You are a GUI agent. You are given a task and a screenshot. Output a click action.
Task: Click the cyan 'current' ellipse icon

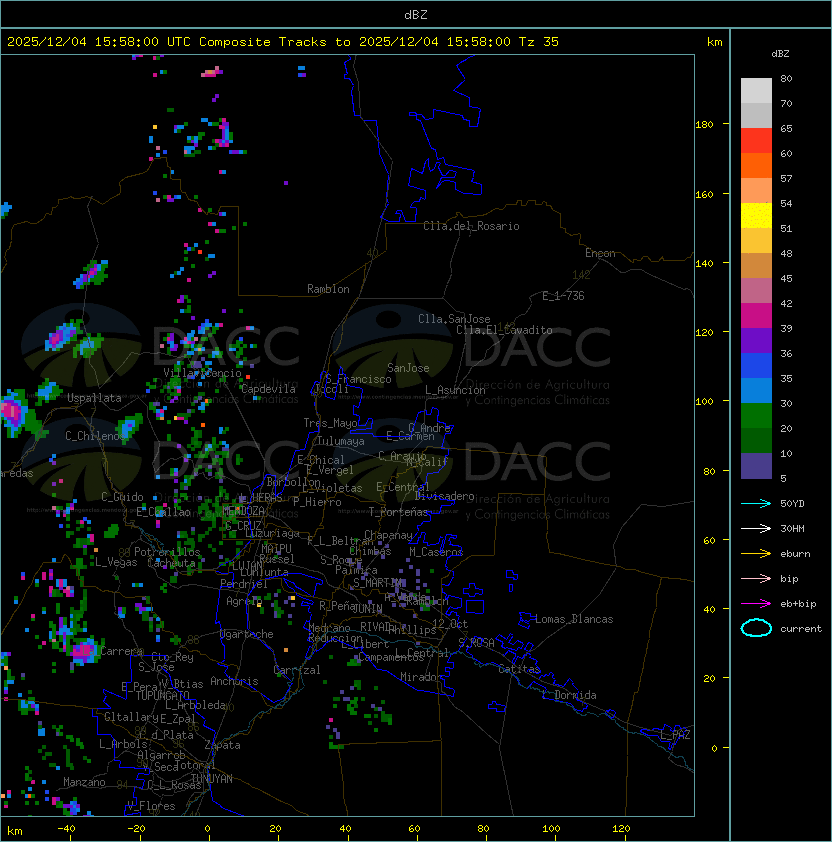tap(756, 628)
